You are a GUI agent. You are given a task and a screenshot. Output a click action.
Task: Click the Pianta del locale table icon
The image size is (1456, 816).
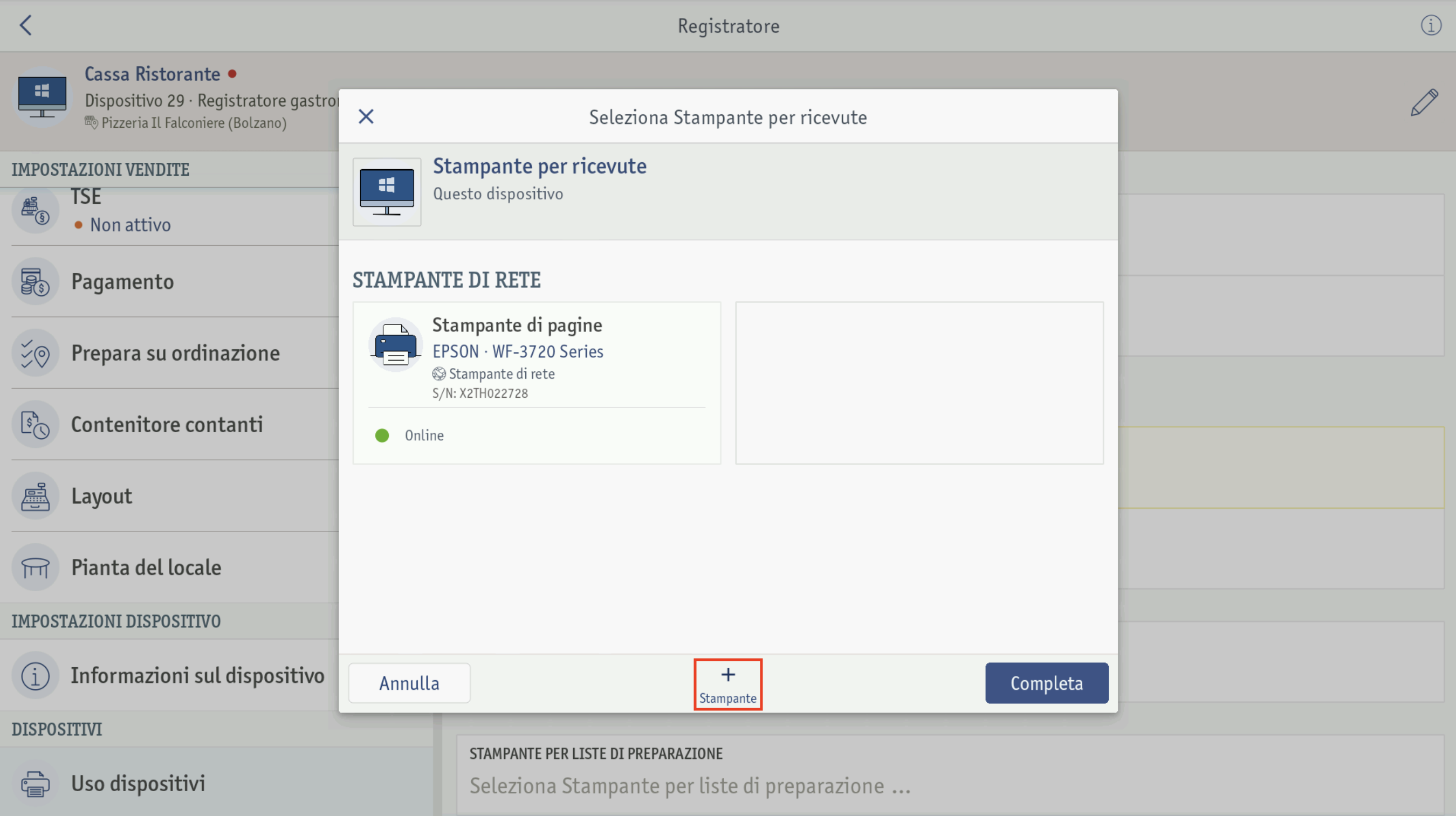(36, 568)
